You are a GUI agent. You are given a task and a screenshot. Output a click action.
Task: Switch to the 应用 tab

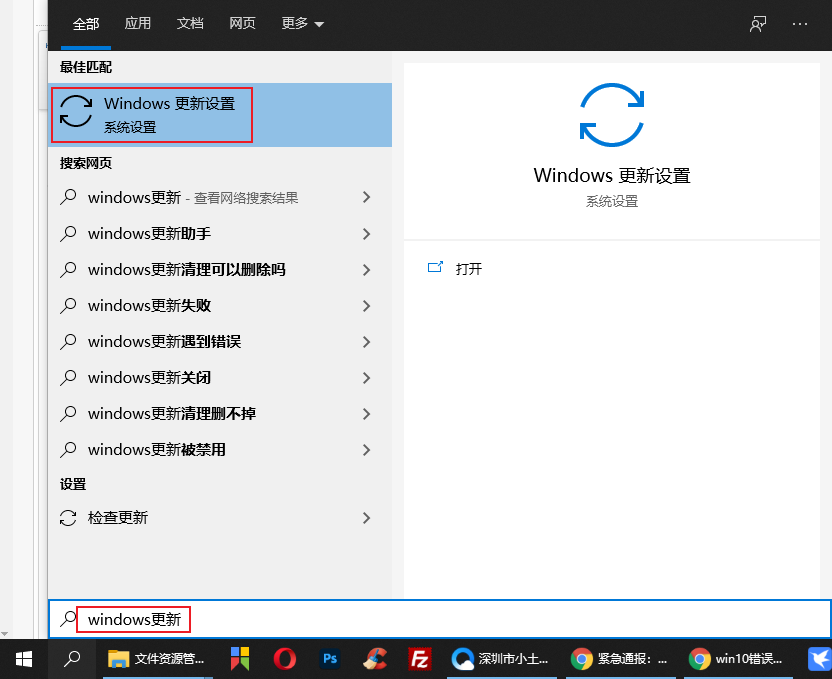click(x=138, y=24)
